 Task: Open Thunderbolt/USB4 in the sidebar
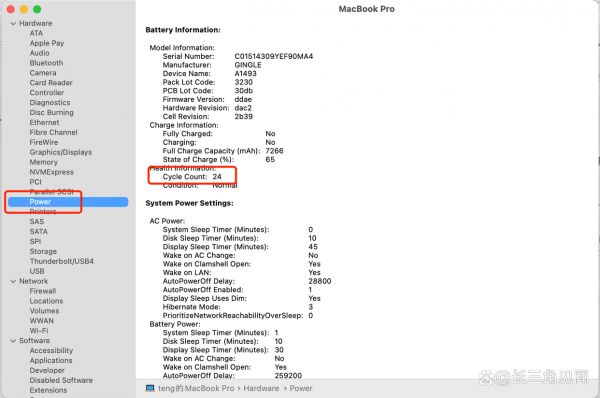[x=62, y=261]
